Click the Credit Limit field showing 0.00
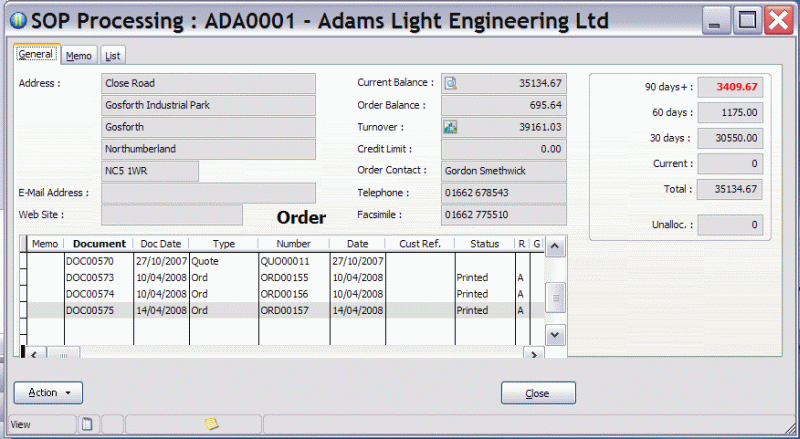Image resolution: width=800 pixels, height=439 pixels. pos(504,149)
